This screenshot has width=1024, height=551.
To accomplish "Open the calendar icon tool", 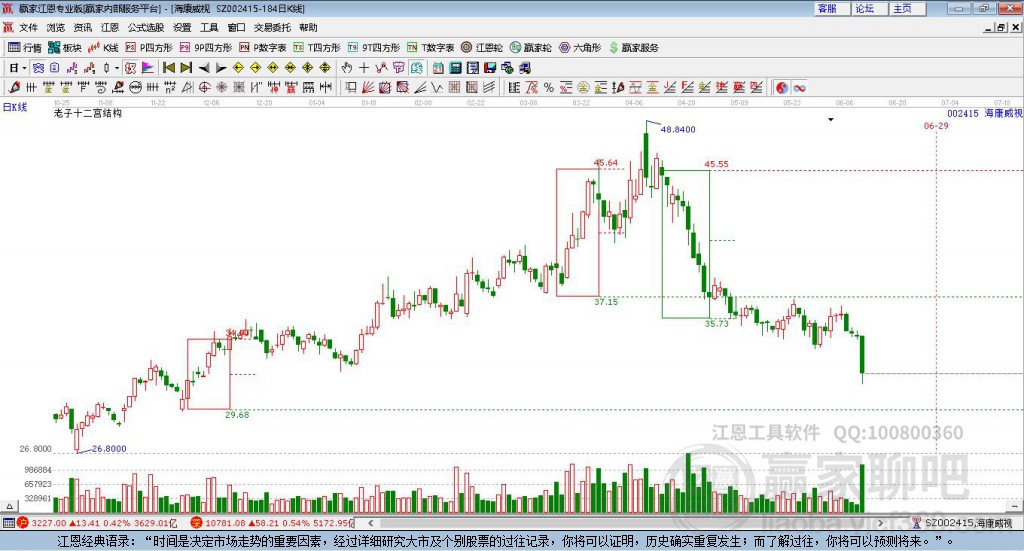I will click(x=438, y=68).
